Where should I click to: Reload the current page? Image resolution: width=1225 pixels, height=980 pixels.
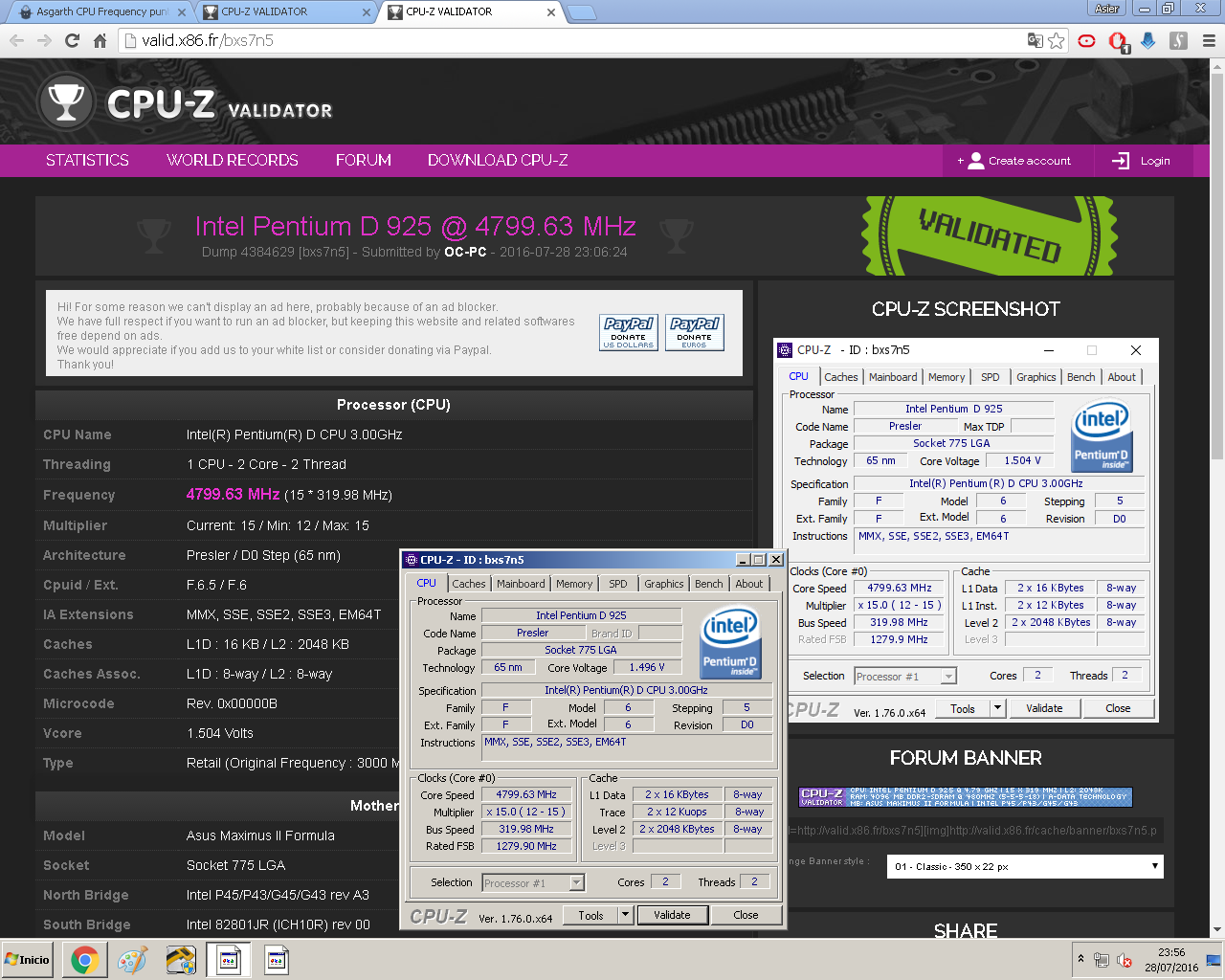pos(72,40)
